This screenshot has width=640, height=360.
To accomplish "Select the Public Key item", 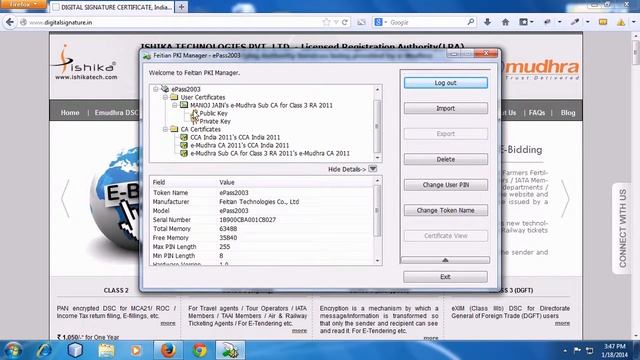I will pyautogui.click(x=213, y=113).
